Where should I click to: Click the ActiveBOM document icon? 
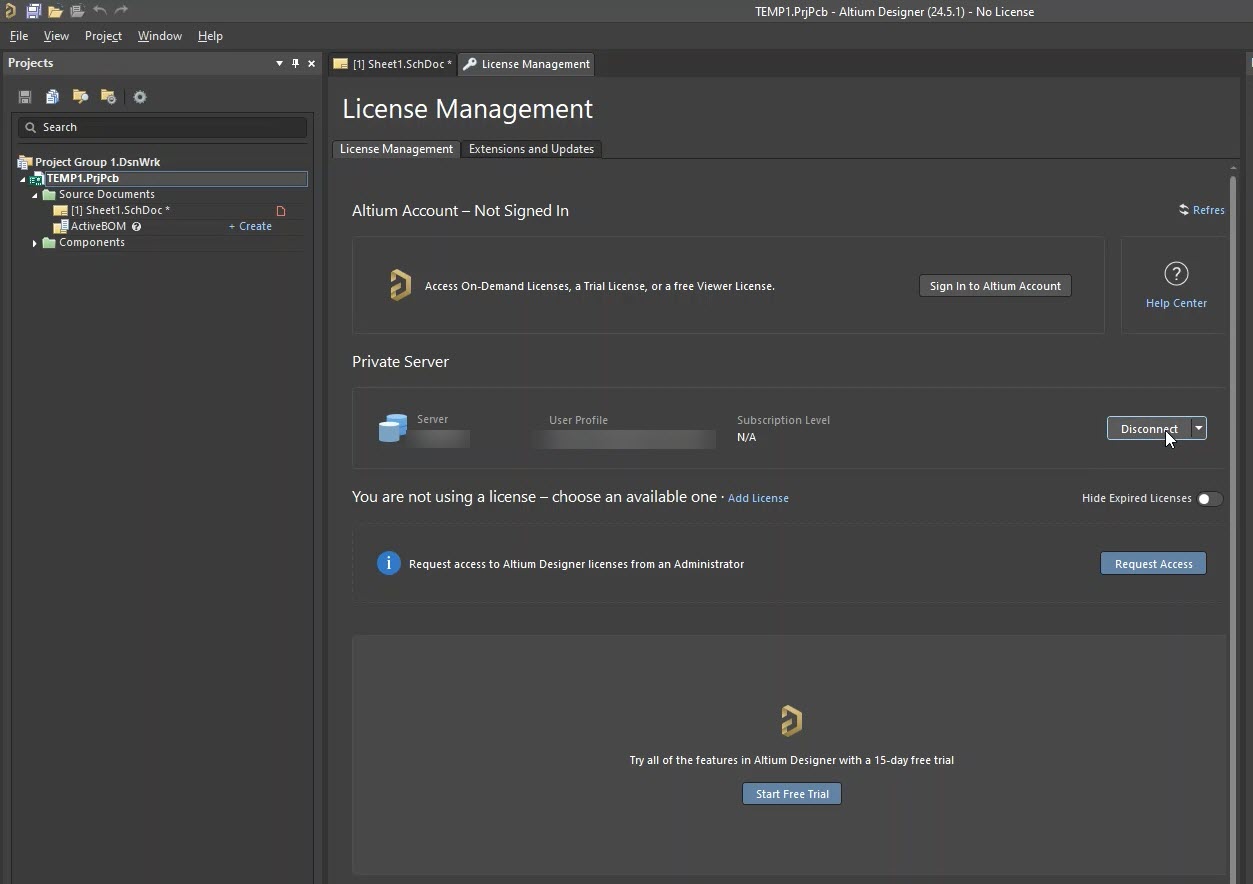click(61, 227)
